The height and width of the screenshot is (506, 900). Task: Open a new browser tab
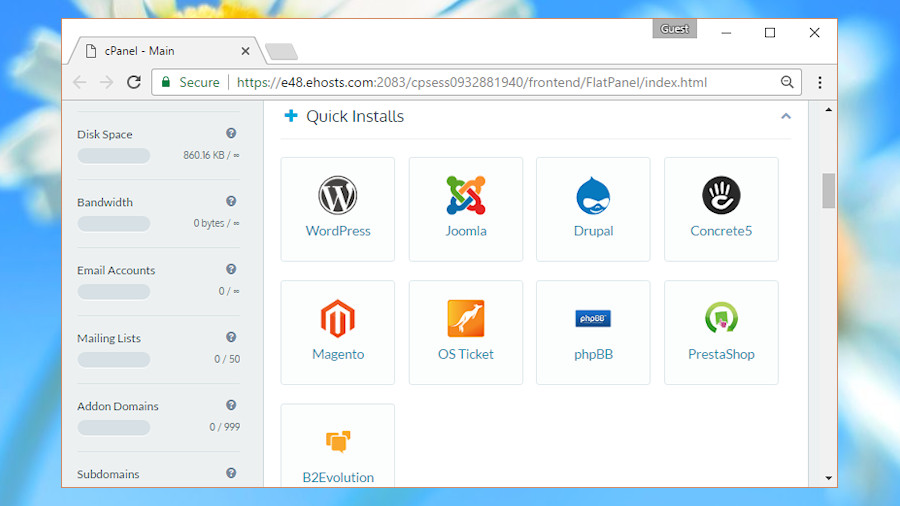282,52
